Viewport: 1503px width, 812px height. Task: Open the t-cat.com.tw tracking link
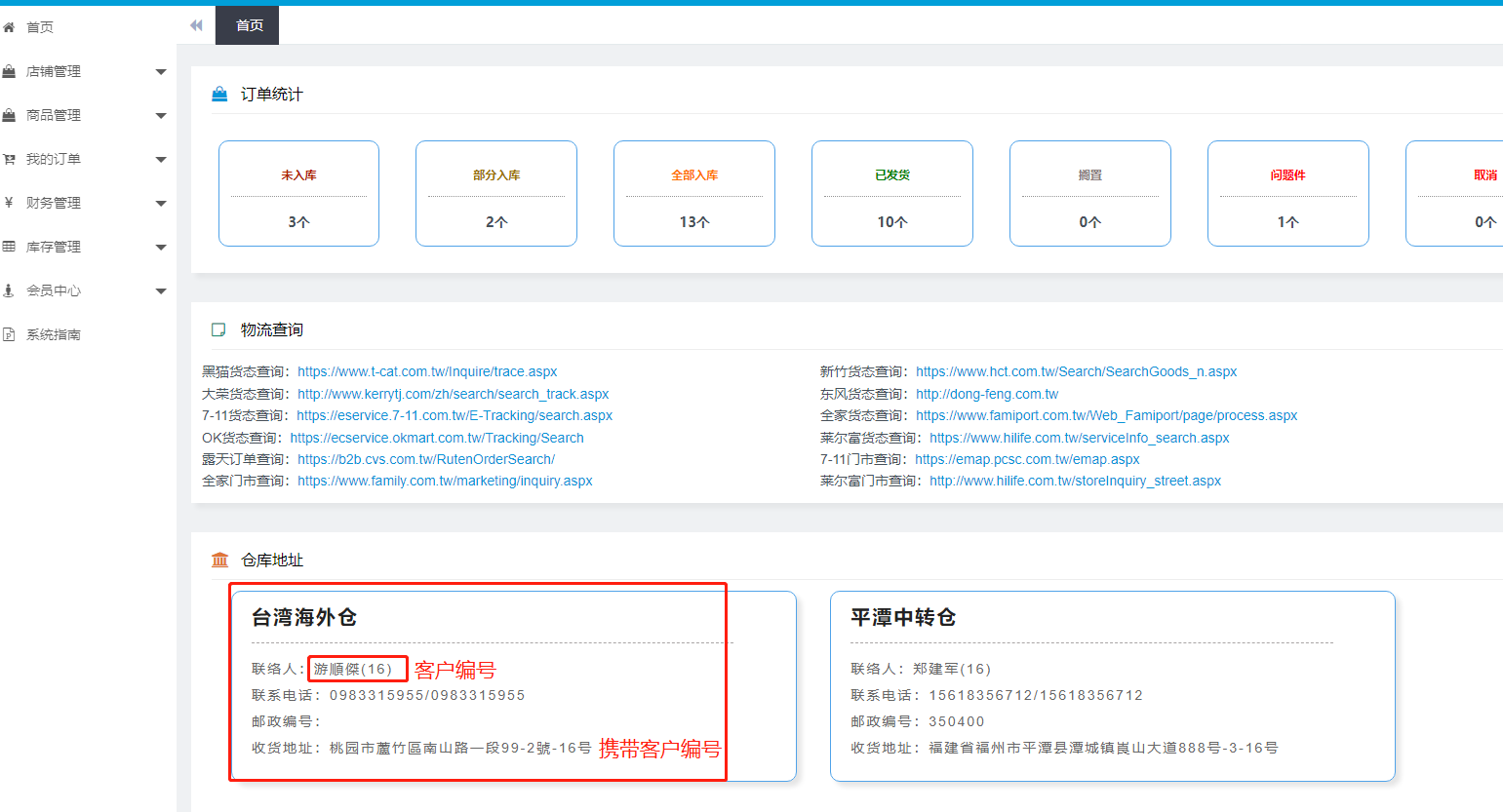click(x=427, y=371)
